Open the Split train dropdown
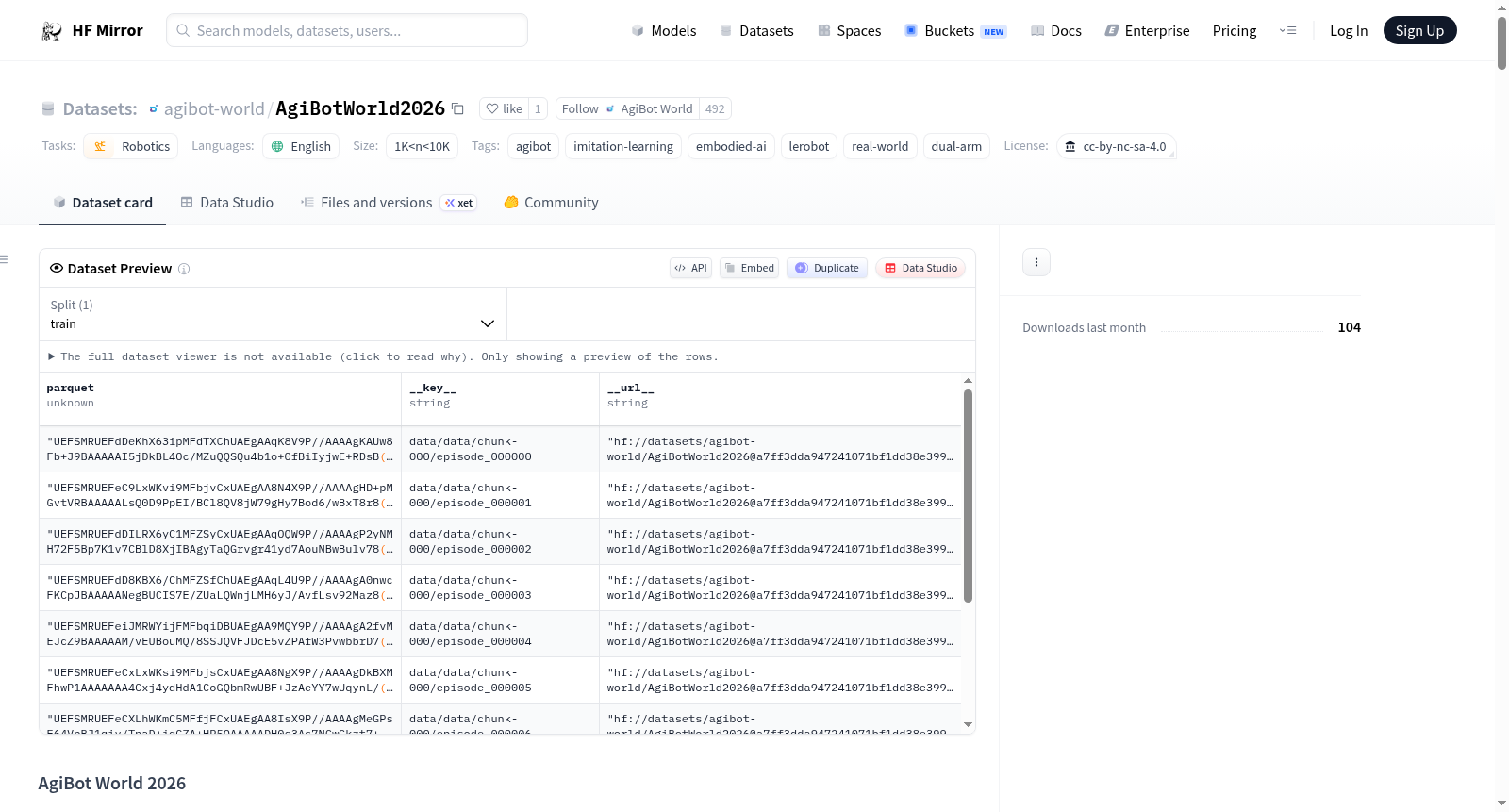The image size is (1509, 812). click(273, 314)
